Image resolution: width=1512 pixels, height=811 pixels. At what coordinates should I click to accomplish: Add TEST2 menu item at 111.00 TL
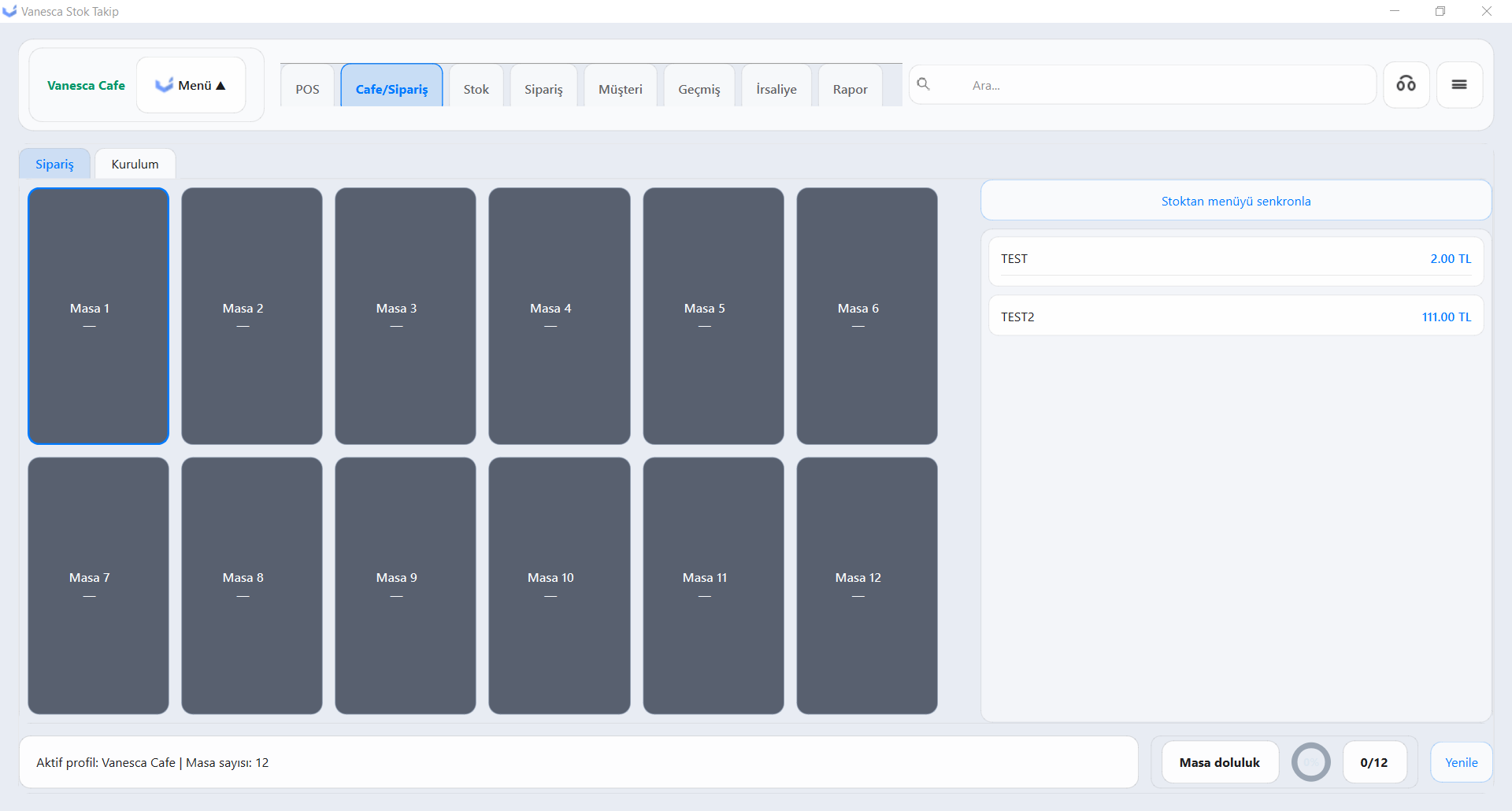1236,316
